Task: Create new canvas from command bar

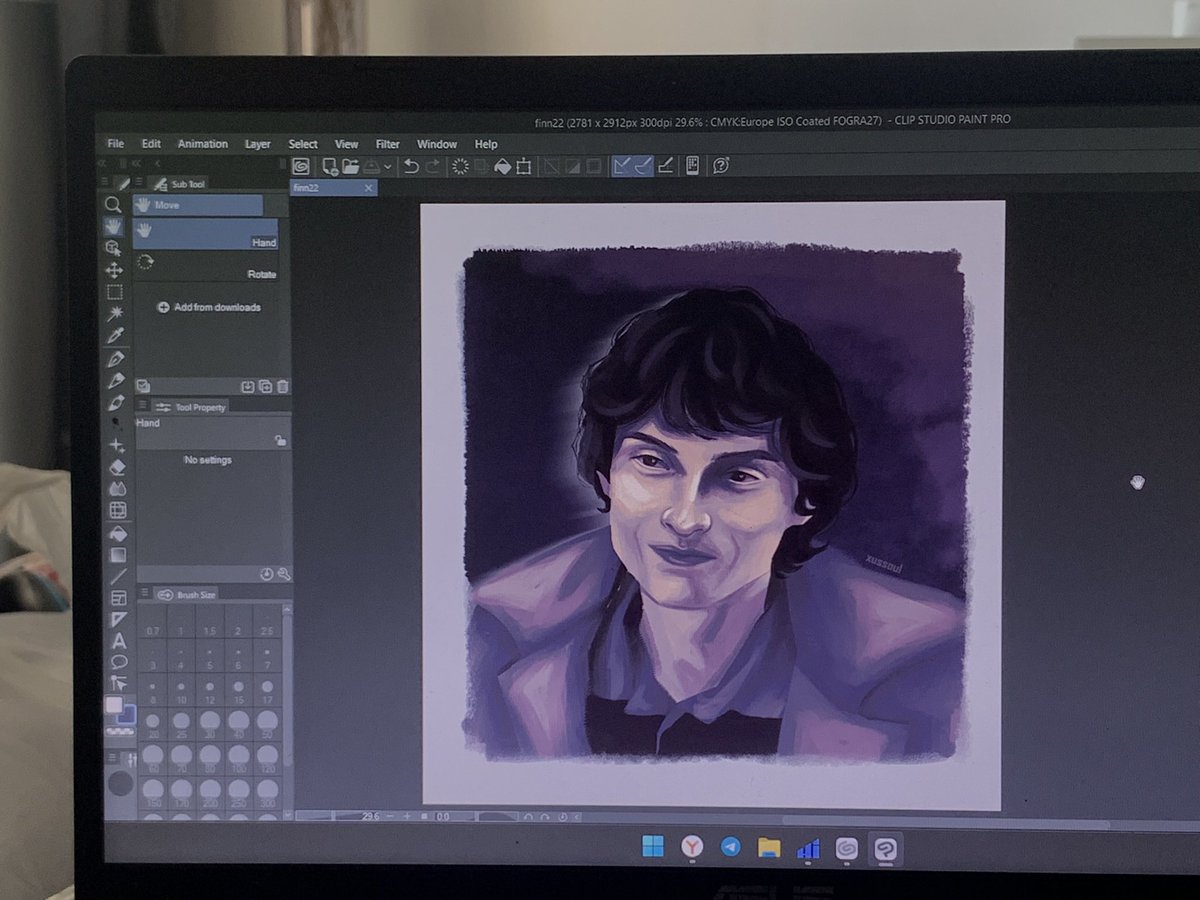Action: (x=329, y=166)
